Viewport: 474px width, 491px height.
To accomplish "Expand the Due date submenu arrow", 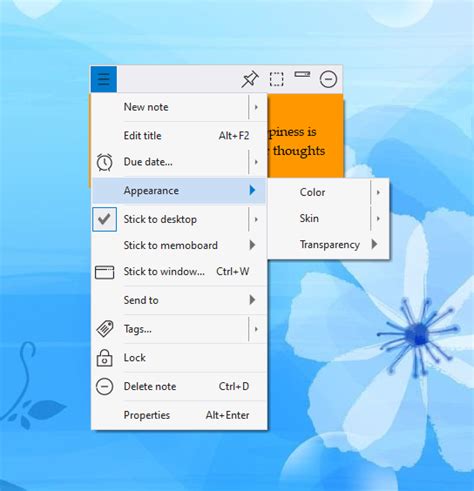I will [x=256, y=162].
